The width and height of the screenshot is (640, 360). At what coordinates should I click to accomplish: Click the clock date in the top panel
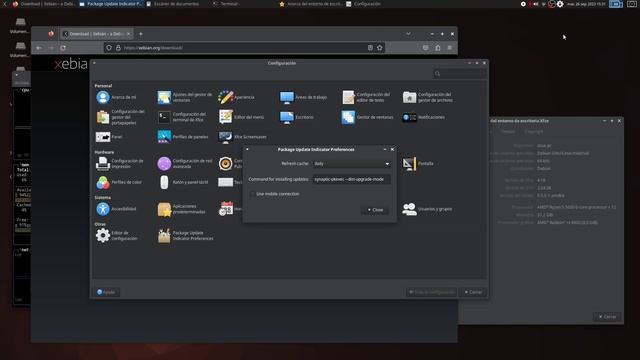tap(587, 4)
